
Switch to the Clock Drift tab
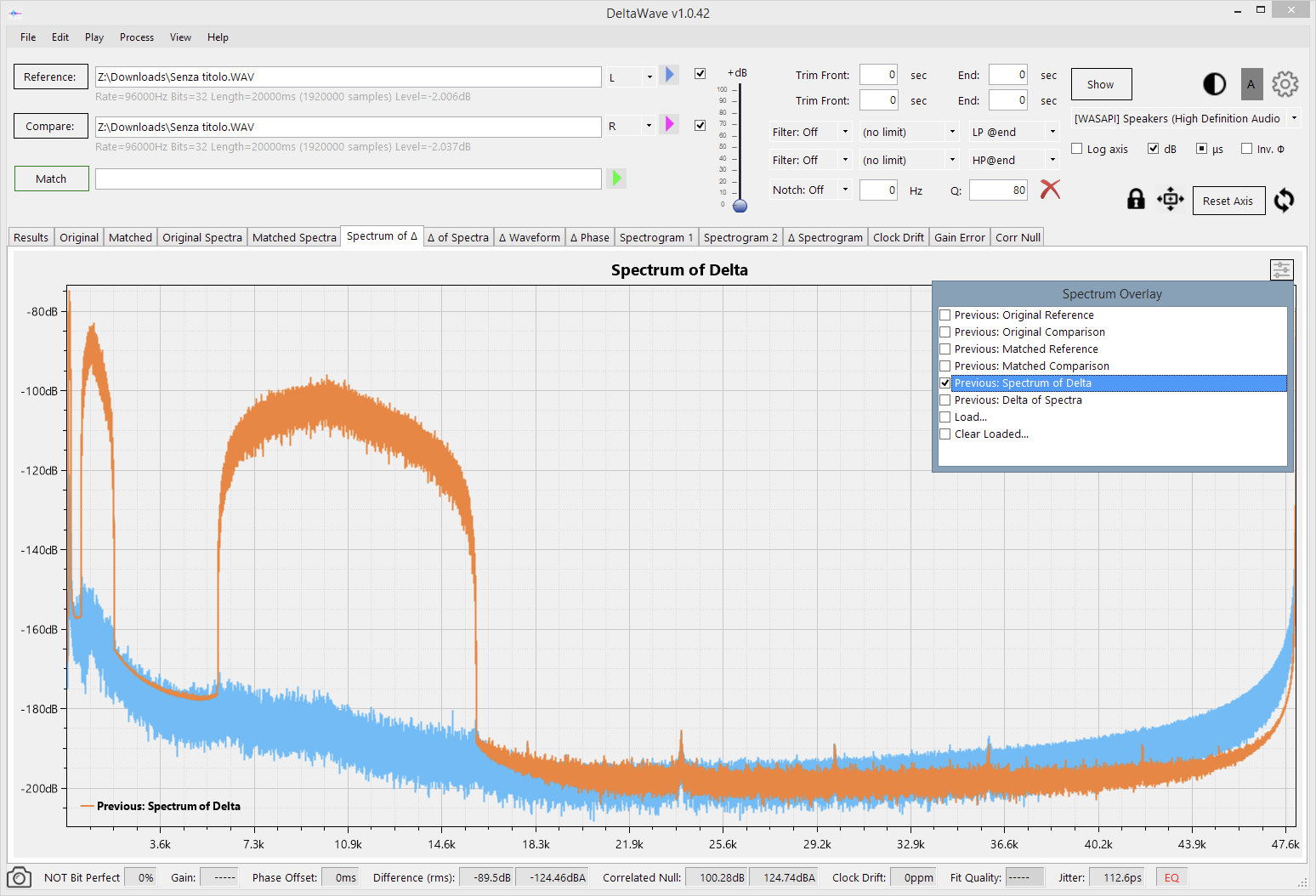(x=899, y=237)
